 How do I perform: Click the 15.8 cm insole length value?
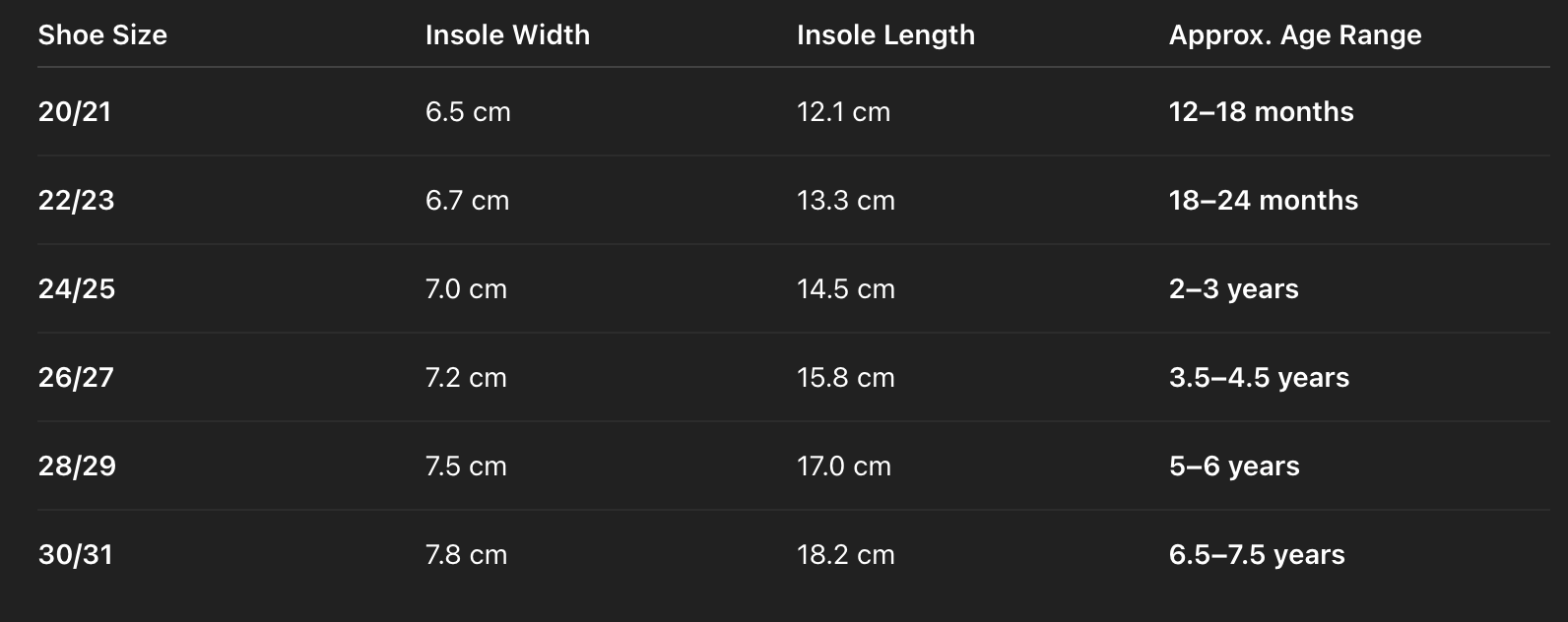tap(845, 378)
